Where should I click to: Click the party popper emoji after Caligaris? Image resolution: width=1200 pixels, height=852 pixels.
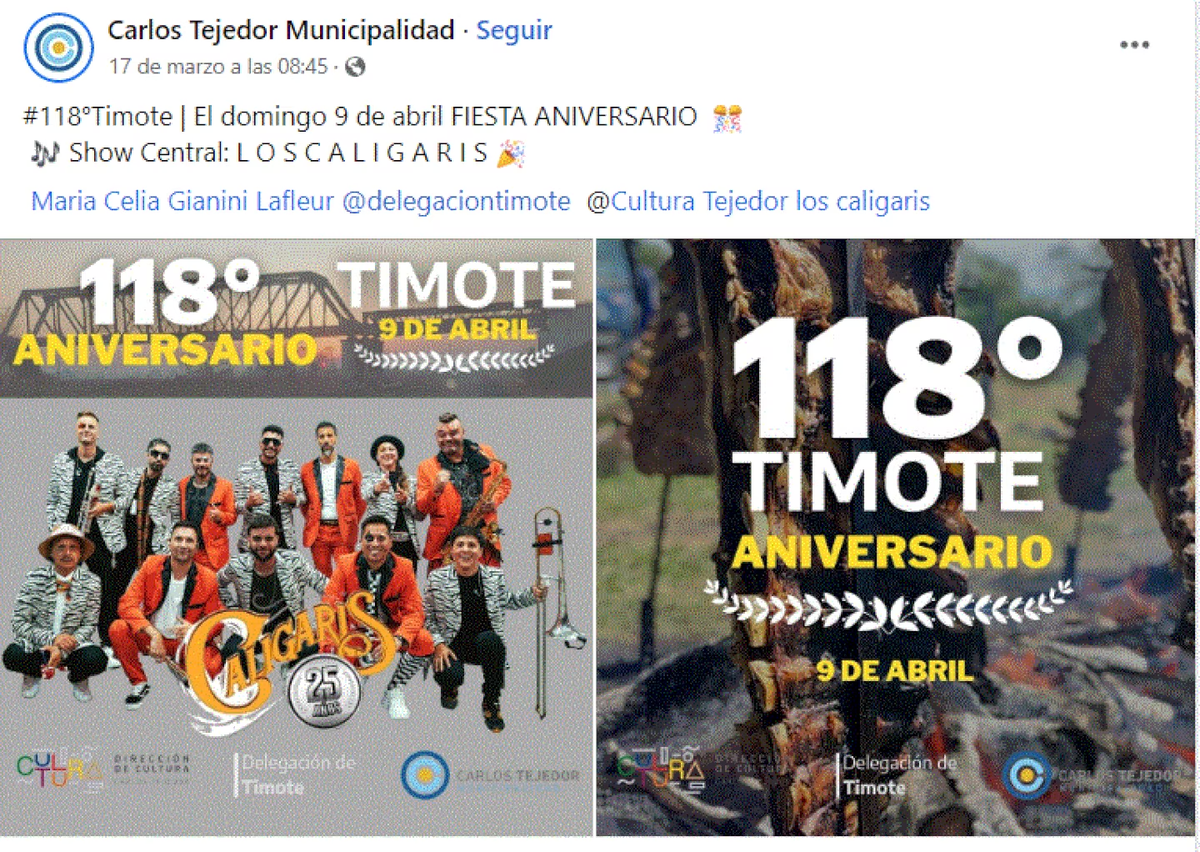click(x=512, y=153)
